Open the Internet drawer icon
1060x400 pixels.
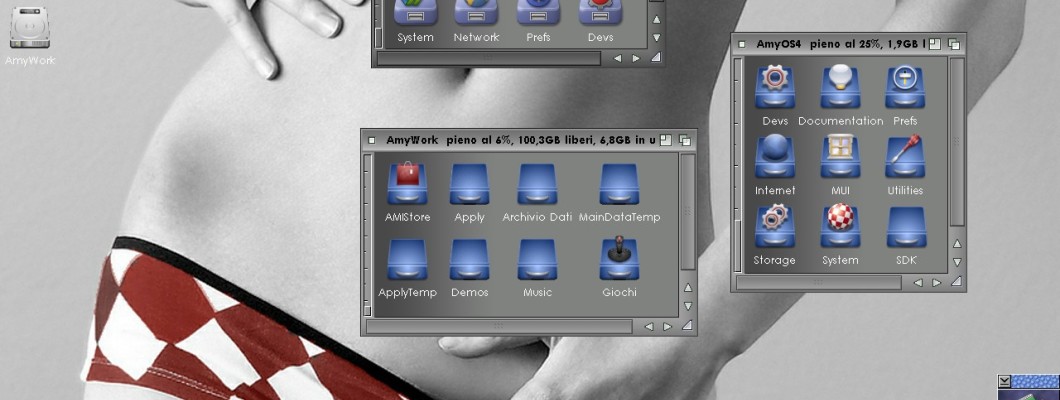point(775,157)
